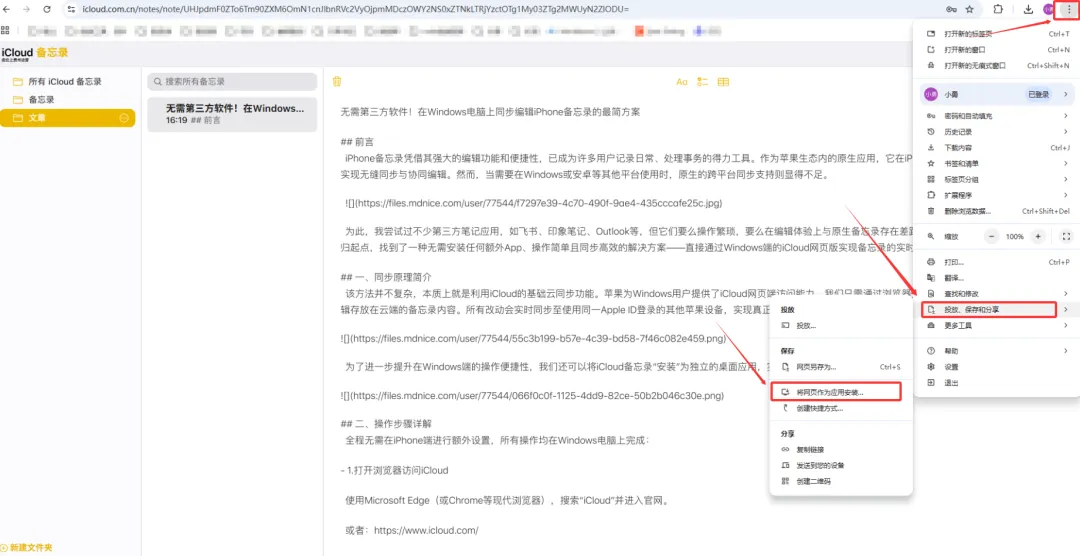This screenshot has height=556, width=1080.
Task: Insert a checklist with the checklist icon
Action: (x=703, y=81)
